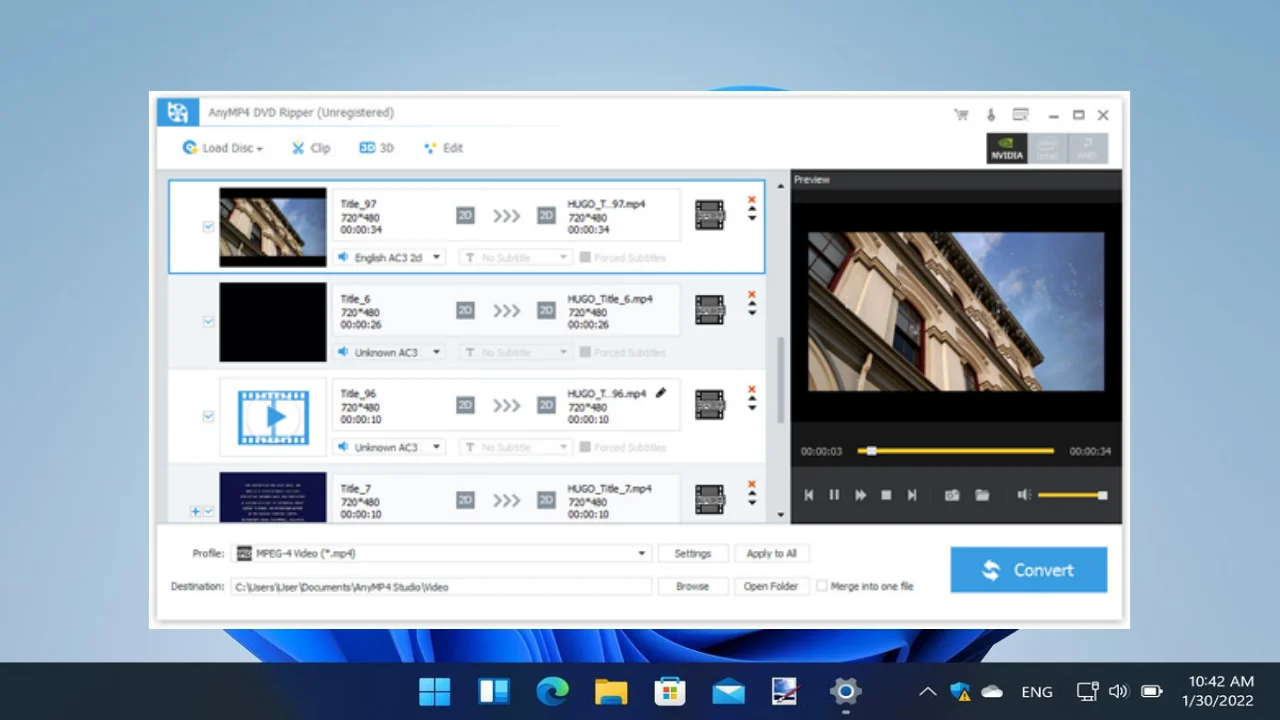Viewport: 1280px width, 720px height.
Task: Open output format film icon for Title_97
Action: tap(710, 215)
